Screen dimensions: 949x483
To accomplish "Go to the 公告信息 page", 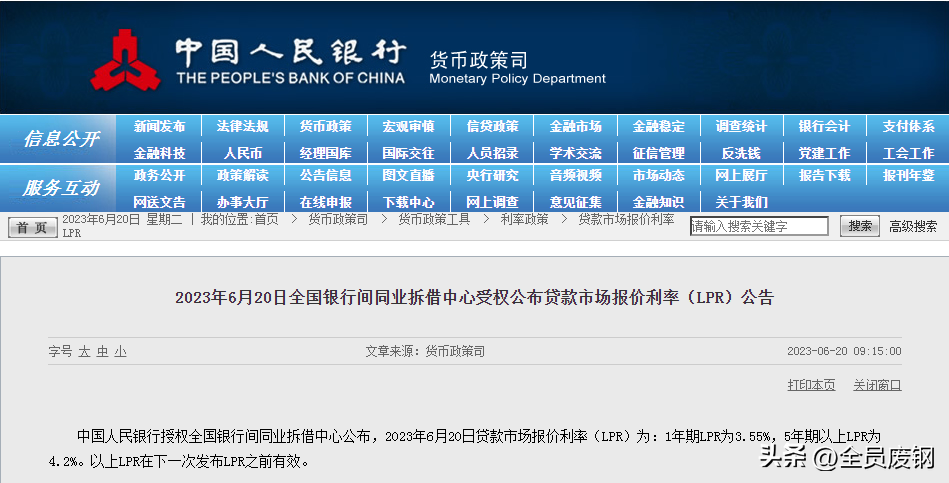I will (326, 176).
